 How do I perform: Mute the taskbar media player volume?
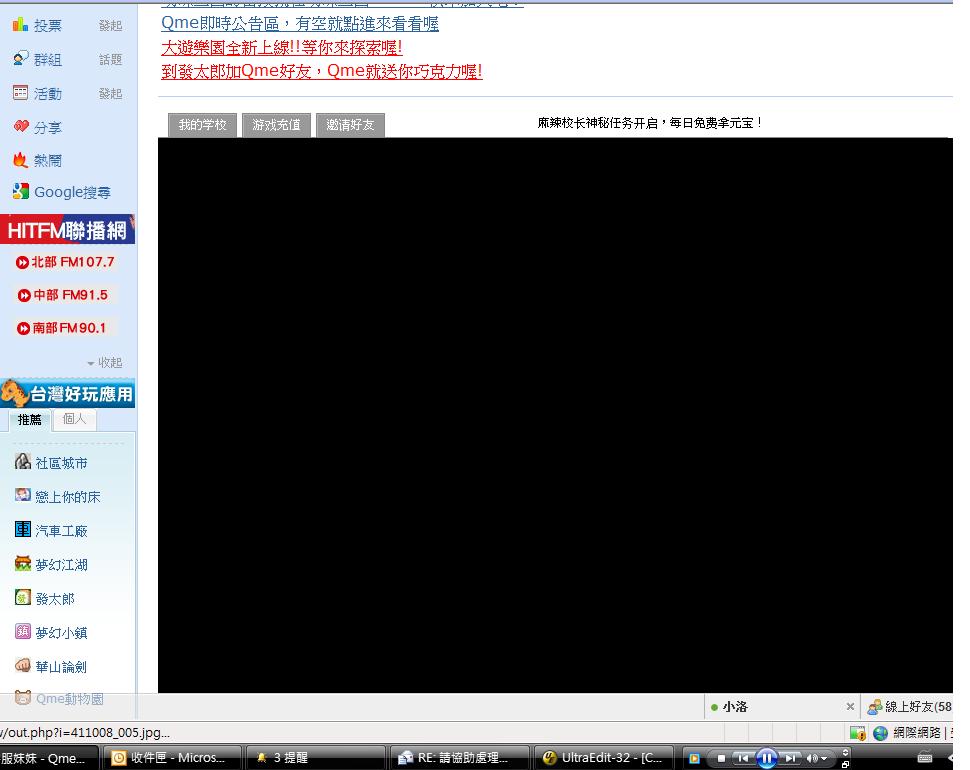pos(811,758)
